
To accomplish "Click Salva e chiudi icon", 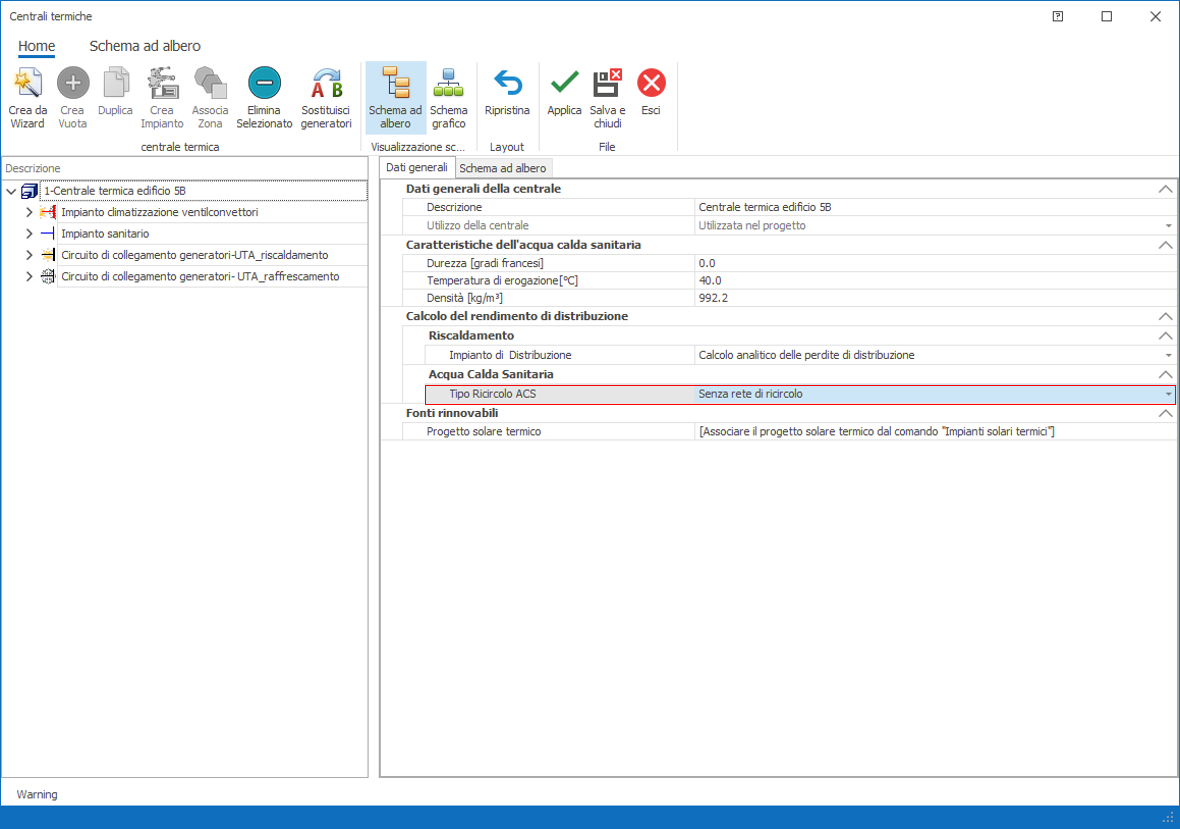I will (x=607, y=83).
